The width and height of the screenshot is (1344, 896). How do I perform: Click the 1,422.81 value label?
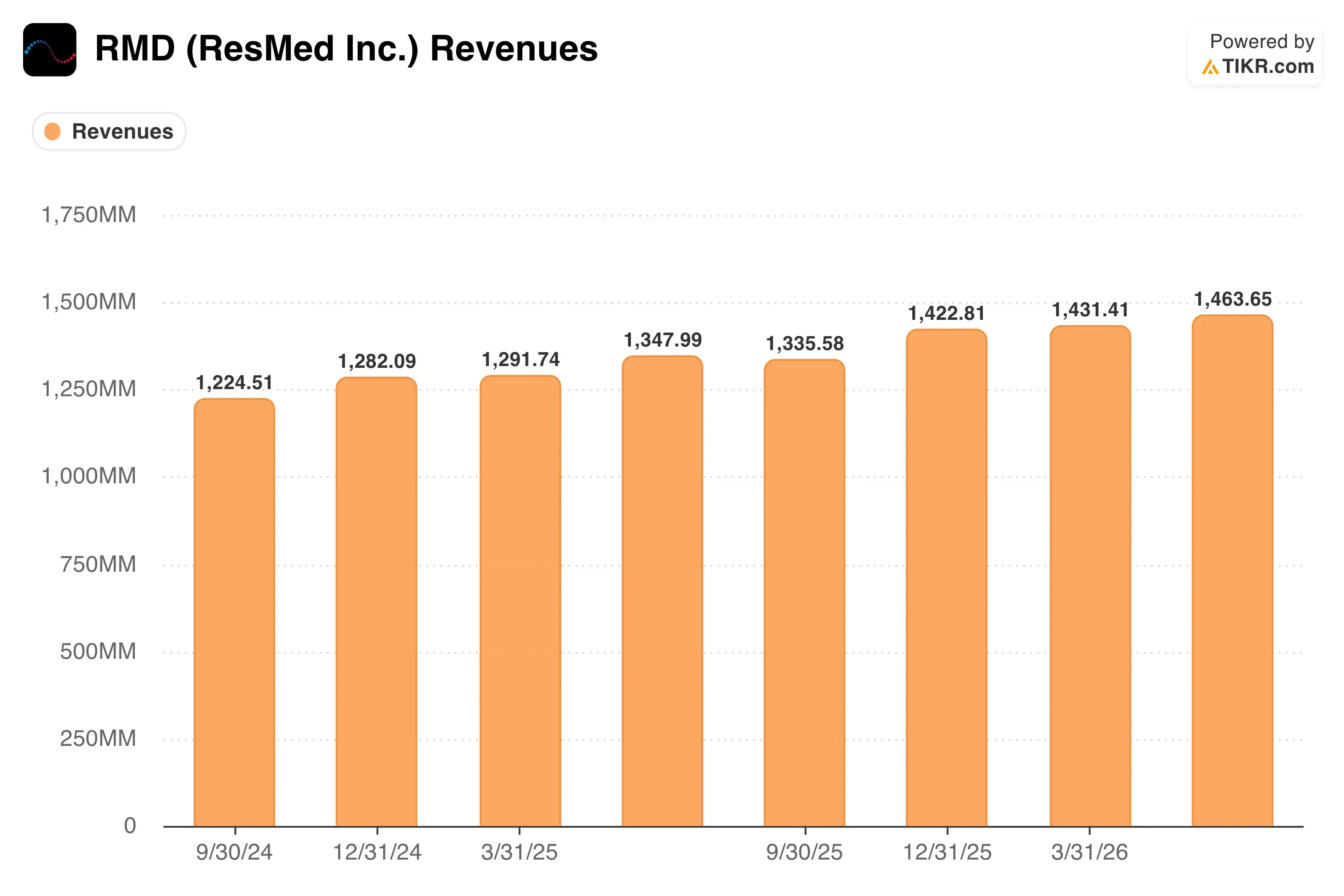pyautogui.click(x=946, y=313)
